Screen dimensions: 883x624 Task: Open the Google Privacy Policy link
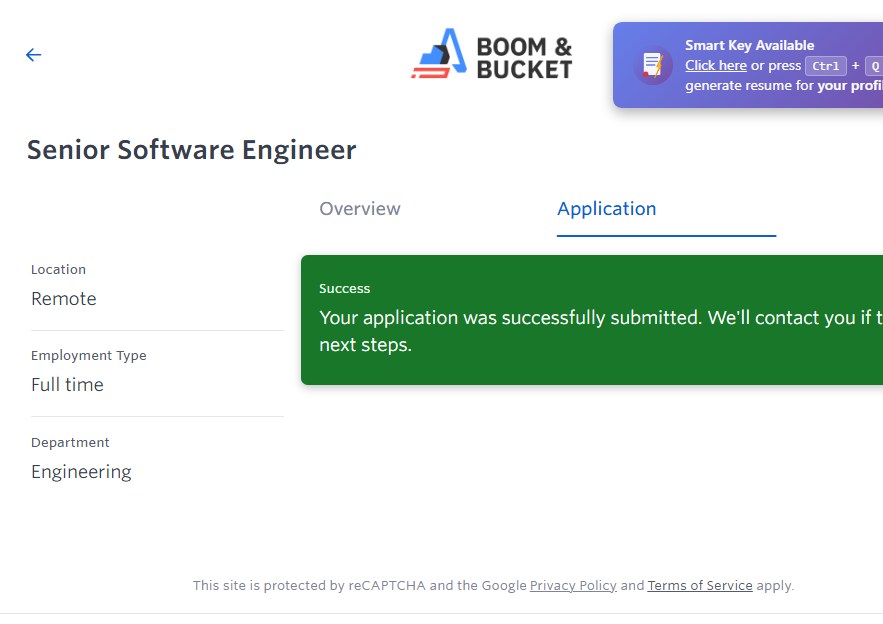click(x=573, y=586)
